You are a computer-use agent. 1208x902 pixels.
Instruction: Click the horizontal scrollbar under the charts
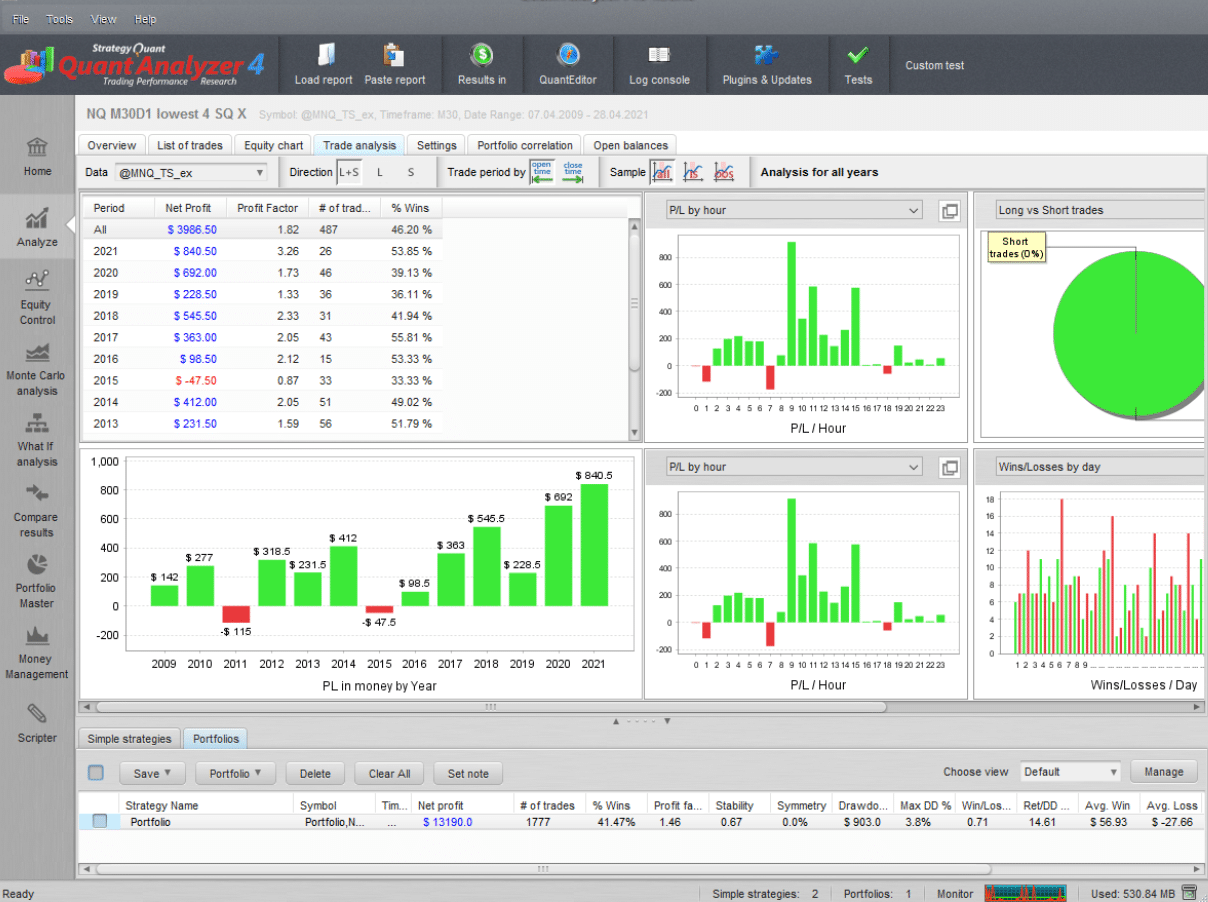coord(488,706)
